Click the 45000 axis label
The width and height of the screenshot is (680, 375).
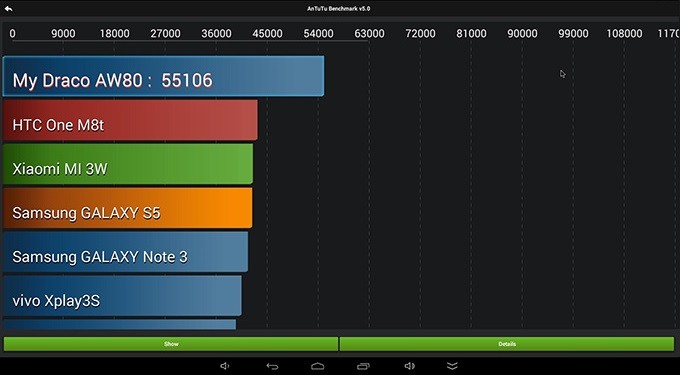pyautogui.click(x=267, y=34)
